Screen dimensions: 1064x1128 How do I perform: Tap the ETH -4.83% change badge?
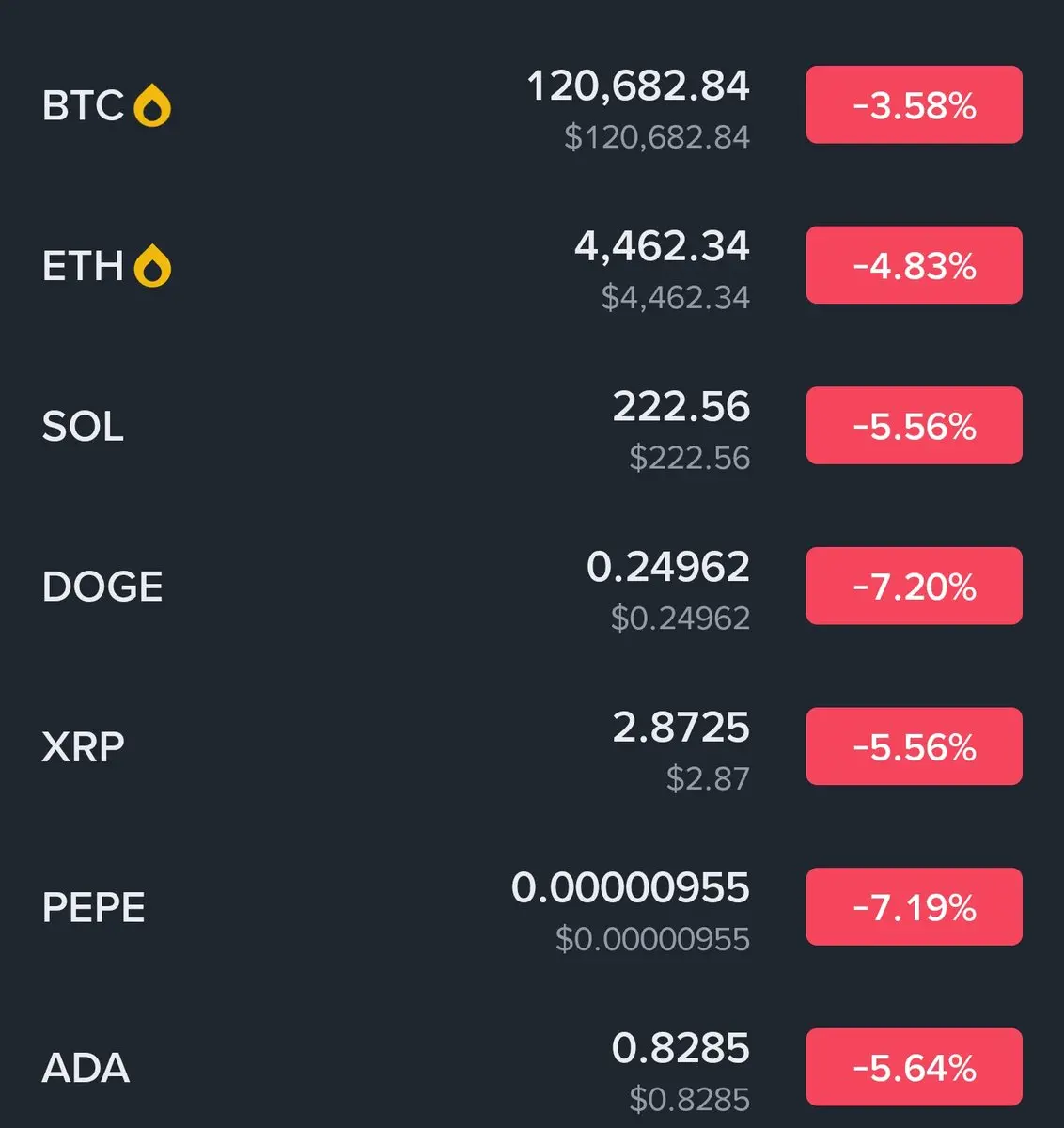(x=914, y=266)
